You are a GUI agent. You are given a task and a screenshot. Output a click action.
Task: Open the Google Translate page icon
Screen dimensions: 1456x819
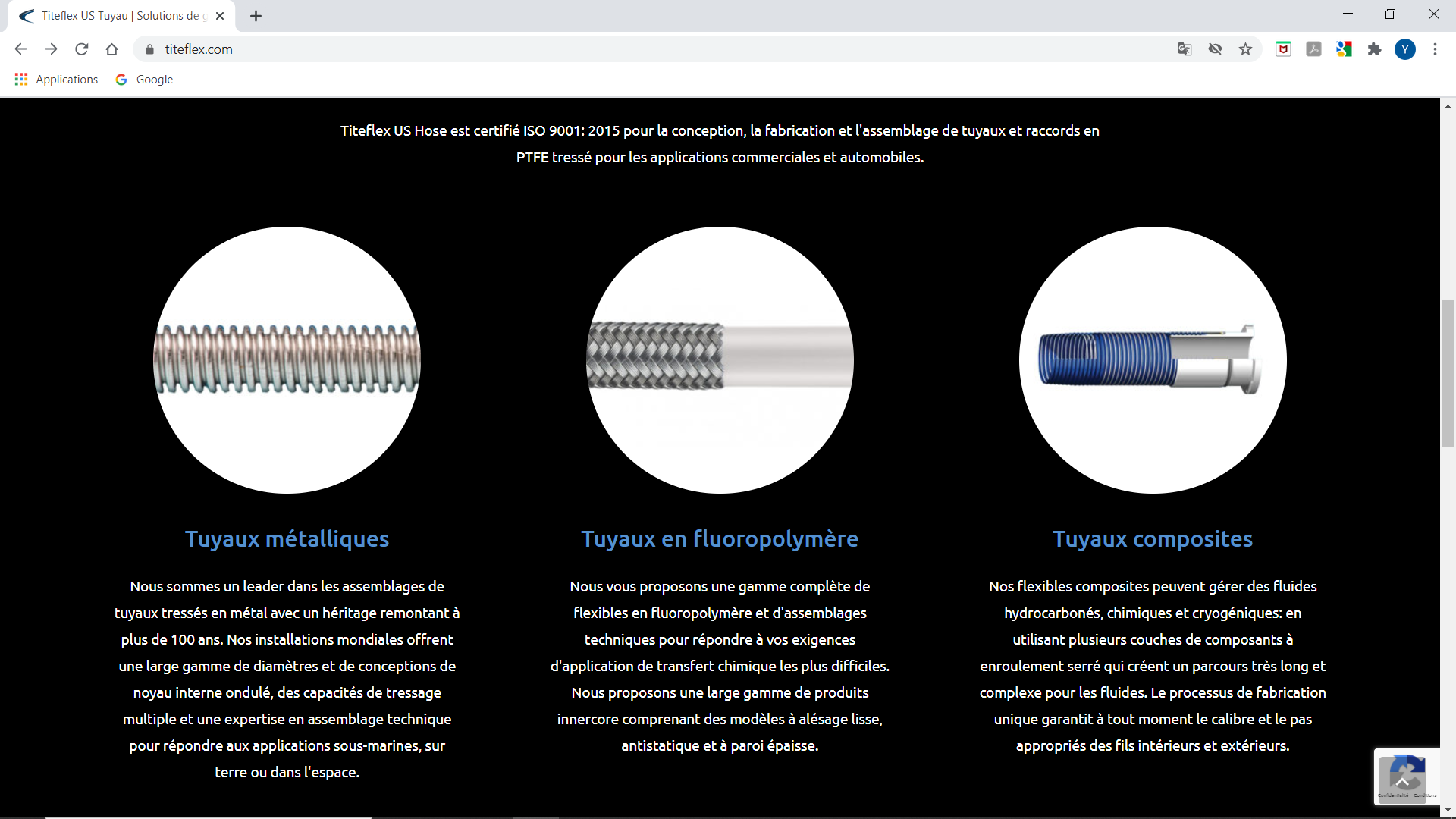(x=1185, y=49)
